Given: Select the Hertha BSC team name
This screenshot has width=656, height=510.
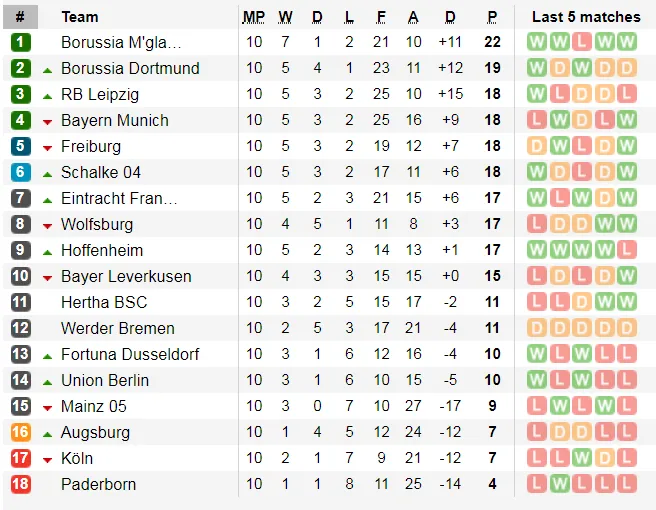Looking at the screenshot, I should [104, 302].
